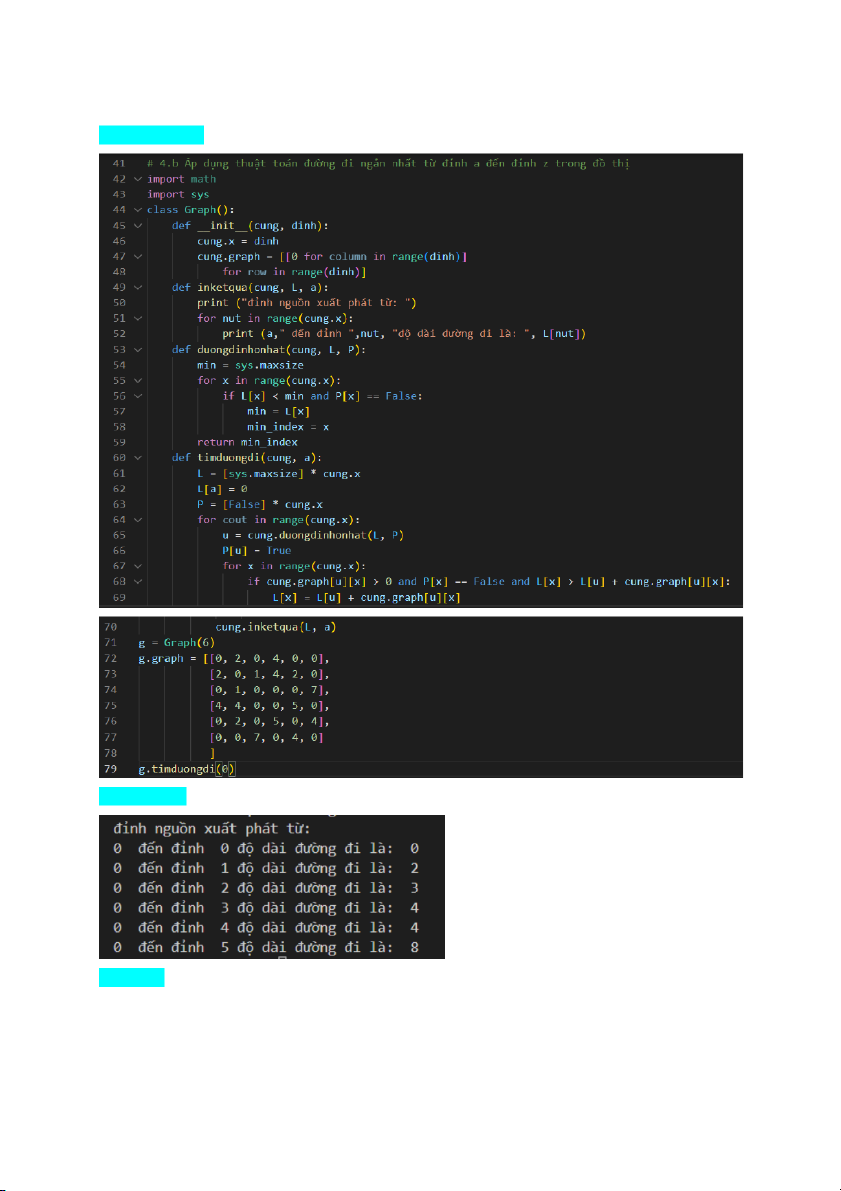Click matrix row '[4, 4, 0, 0, 5, 0],'
Screen dimensions: 841x1191
pos(270,706)
